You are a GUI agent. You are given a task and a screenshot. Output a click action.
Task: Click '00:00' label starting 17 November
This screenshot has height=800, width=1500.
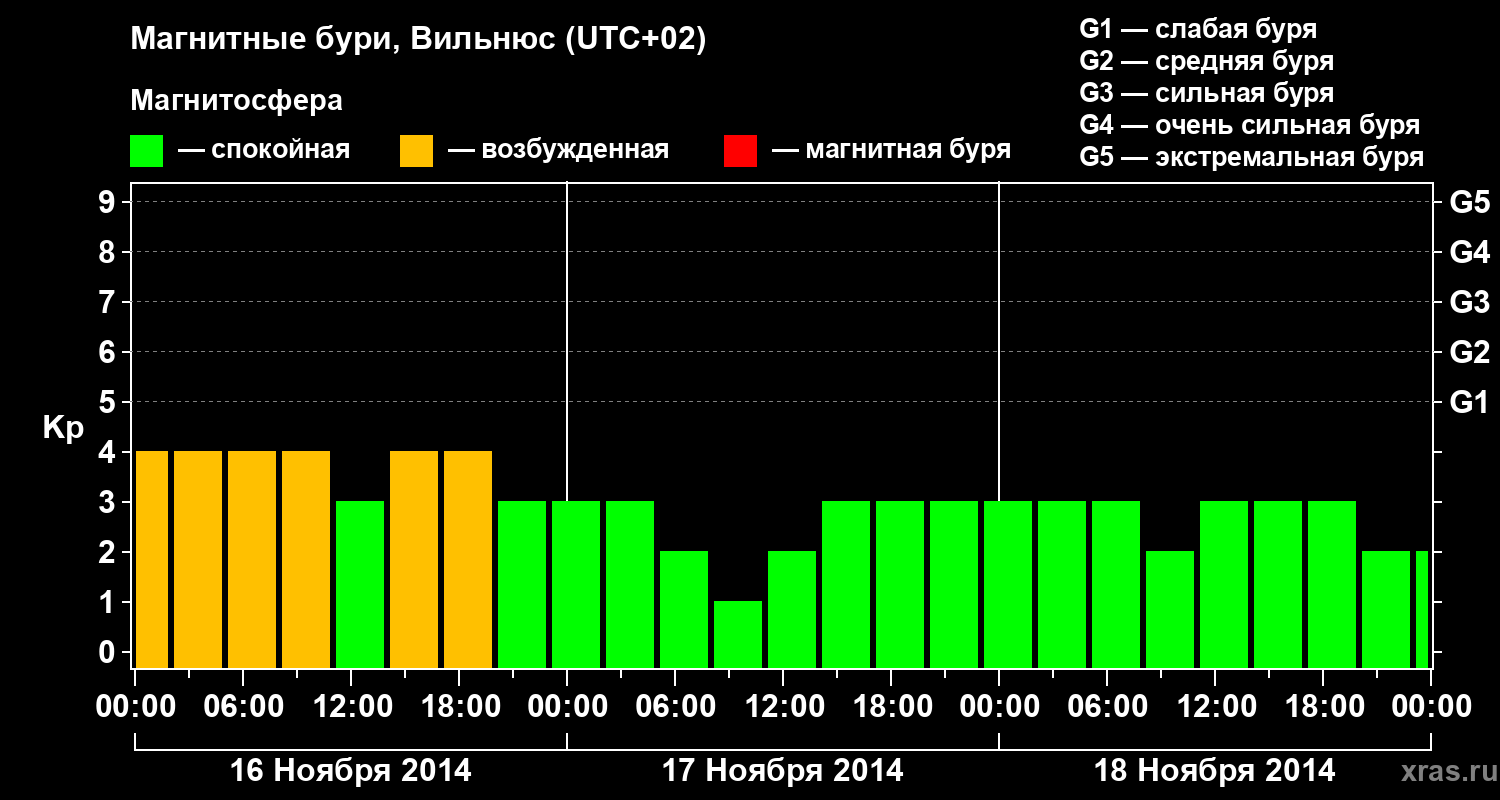pos(567,706)
